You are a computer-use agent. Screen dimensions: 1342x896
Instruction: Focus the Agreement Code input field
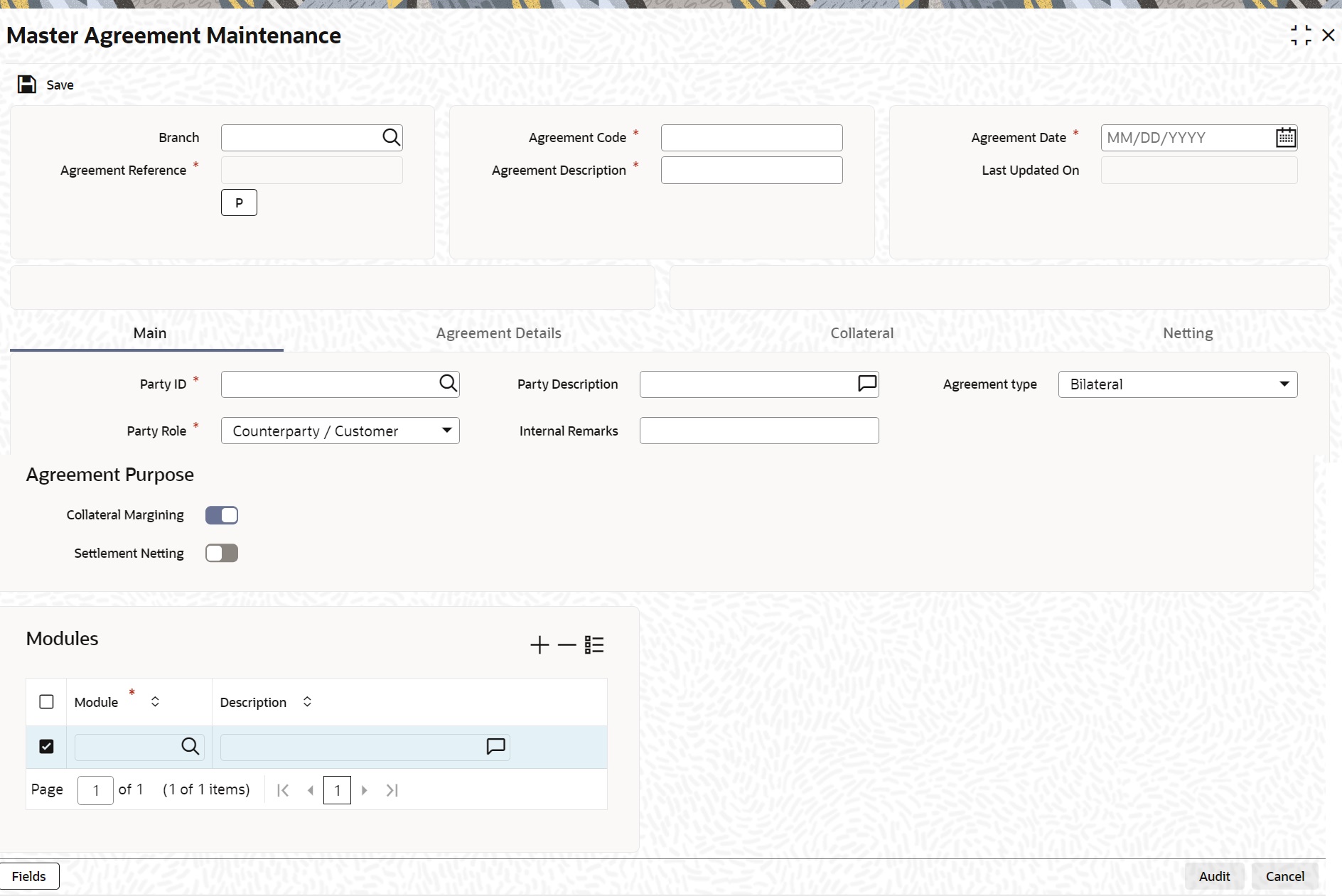coord(752,138)
